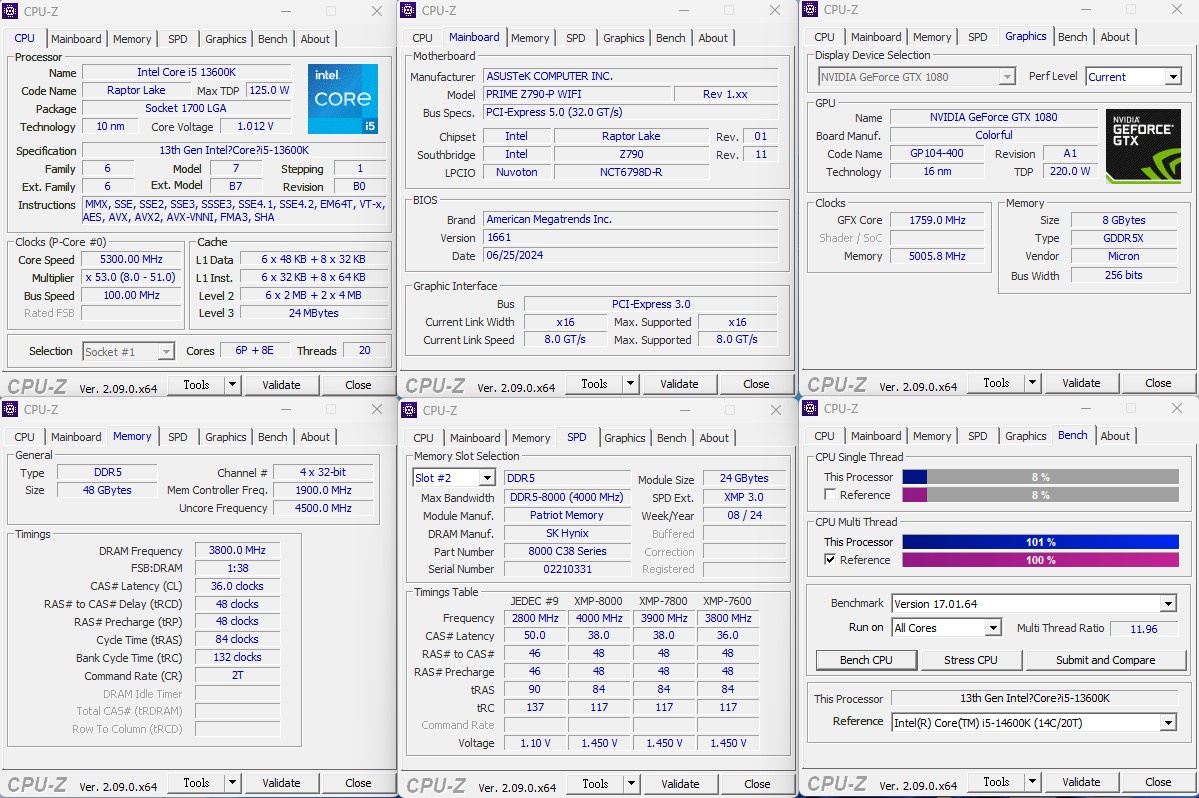Enable the Reference checkbox under CPU Single Thread
Image resolution: width=1199 pixels, height=798 pixels.
click(x=830, y=495)
